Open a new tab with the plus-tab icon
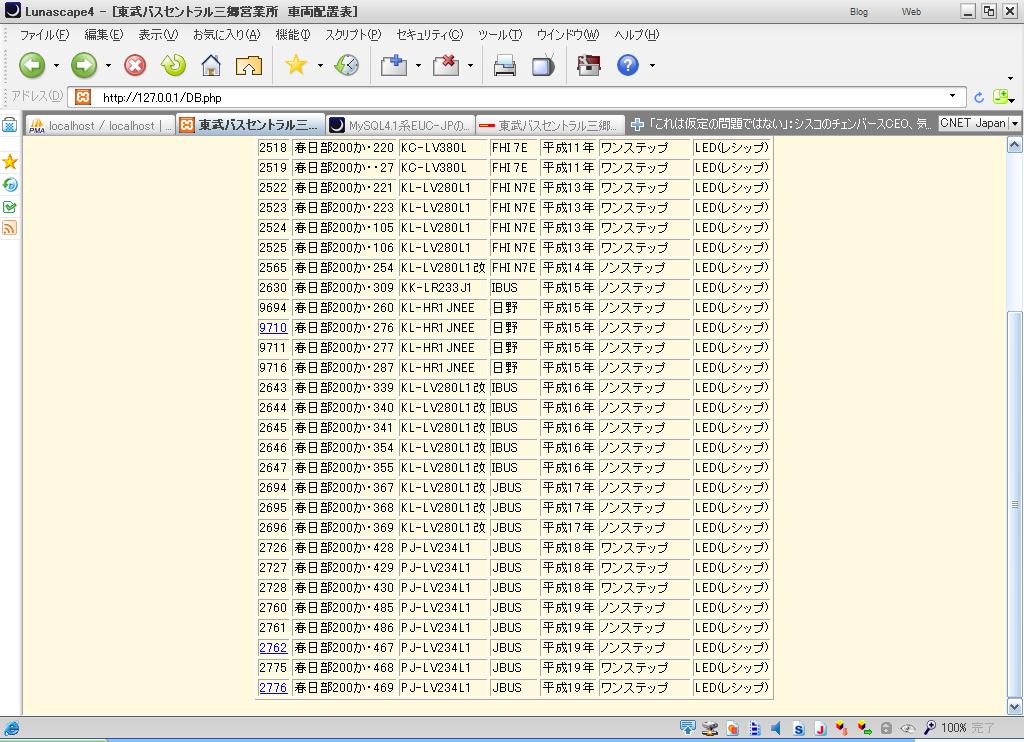This screenshot has height=742, width=1024. [394, 65]
